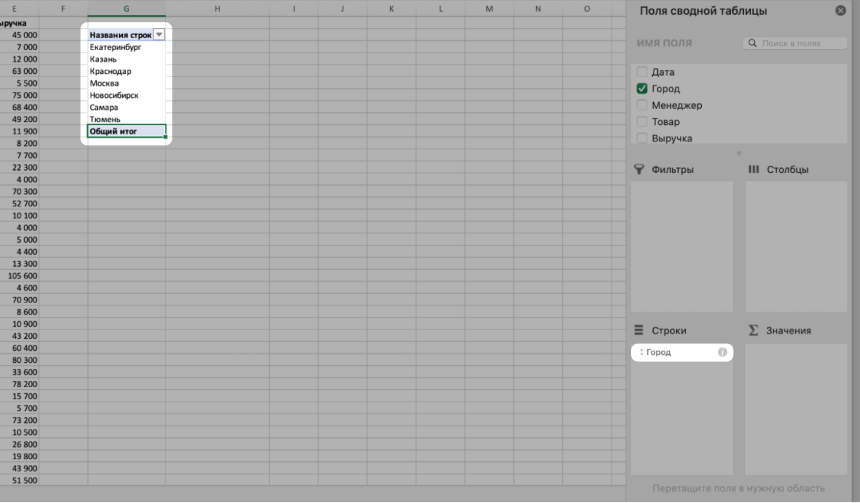Select the cell with value 63 000
This screenshot has width=860, height=503.
point(19,71)
